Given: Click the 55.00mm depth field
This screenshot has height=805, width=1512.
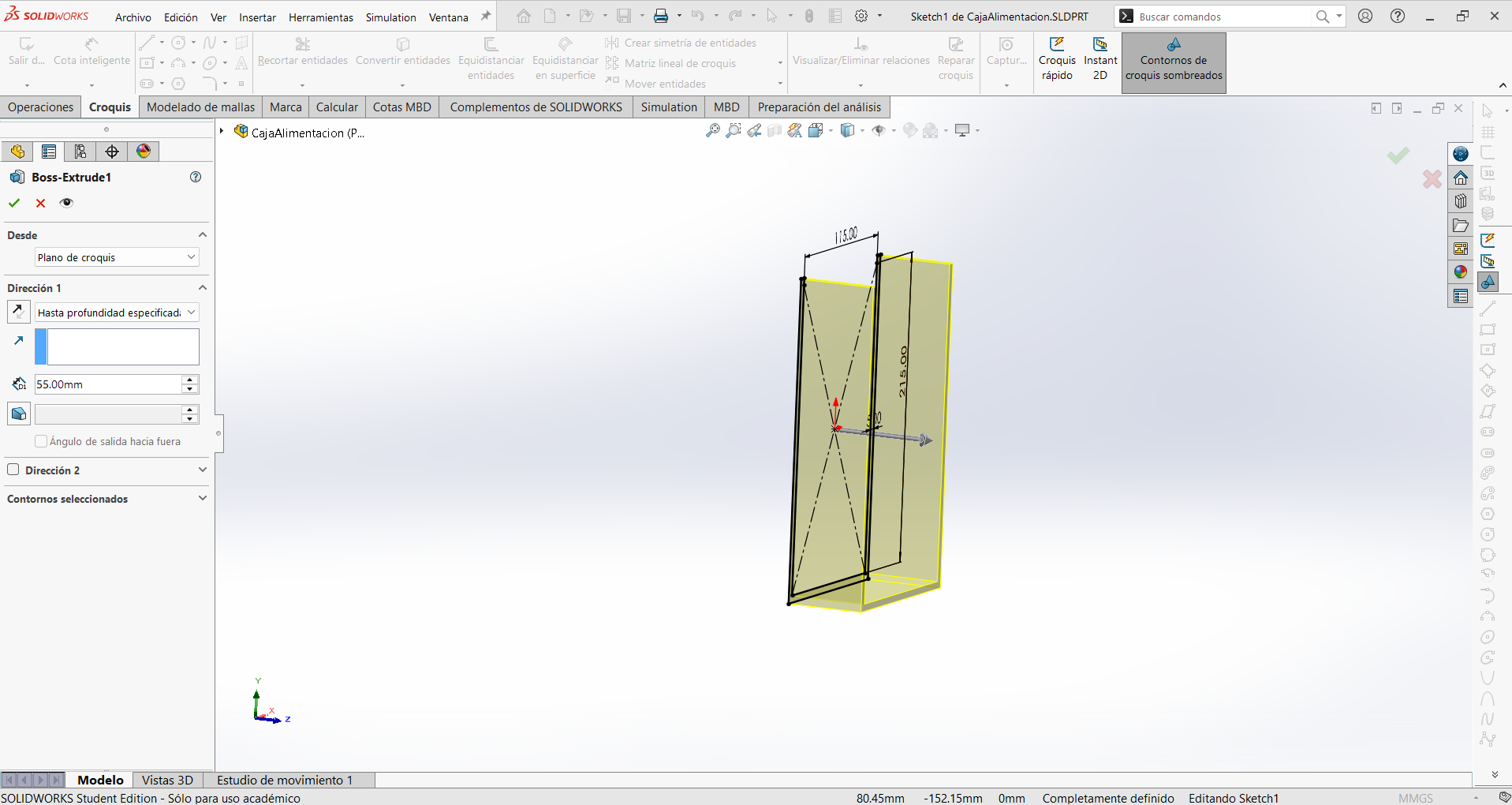Looking at the screenshot, I should pos(108,384).
